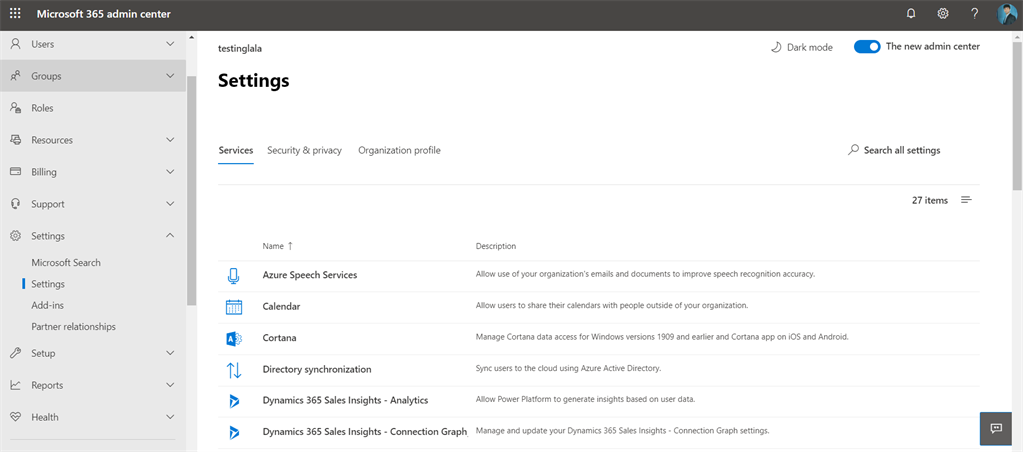Turn off the new admin center toggle
The width and height of the screenshot is (1023, 452).
coord(867,47)
